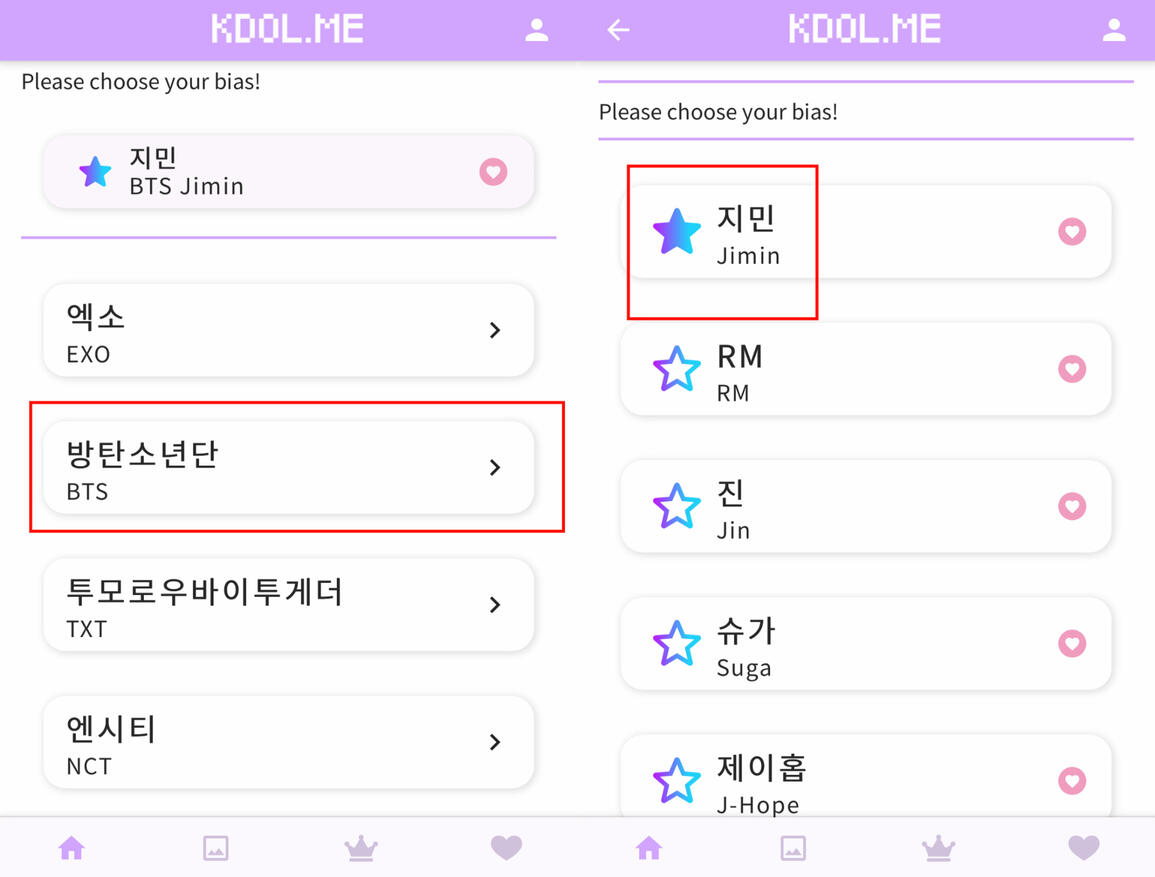
Task: Select the 진 Jin member card
Action: [x=865, y=506]
